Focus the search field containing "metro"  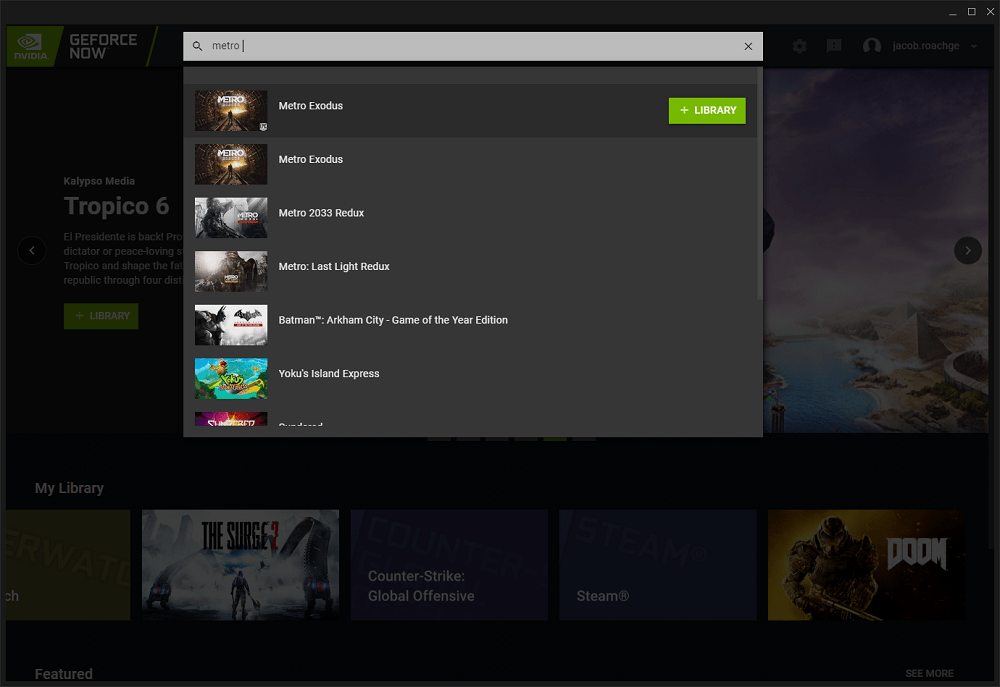[473, 47]
